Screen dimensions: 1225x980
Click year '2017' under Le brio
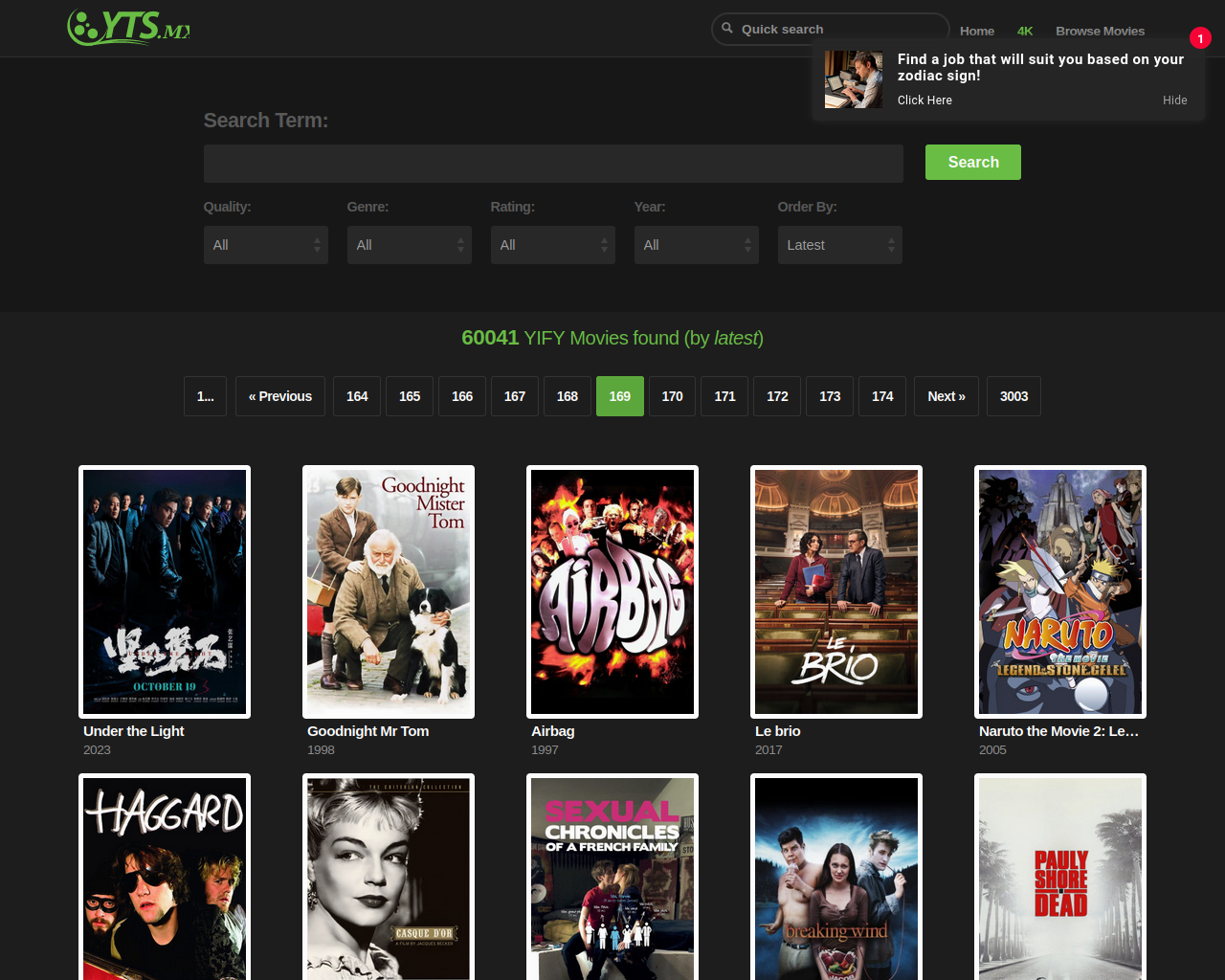click(x=768, y=750)
